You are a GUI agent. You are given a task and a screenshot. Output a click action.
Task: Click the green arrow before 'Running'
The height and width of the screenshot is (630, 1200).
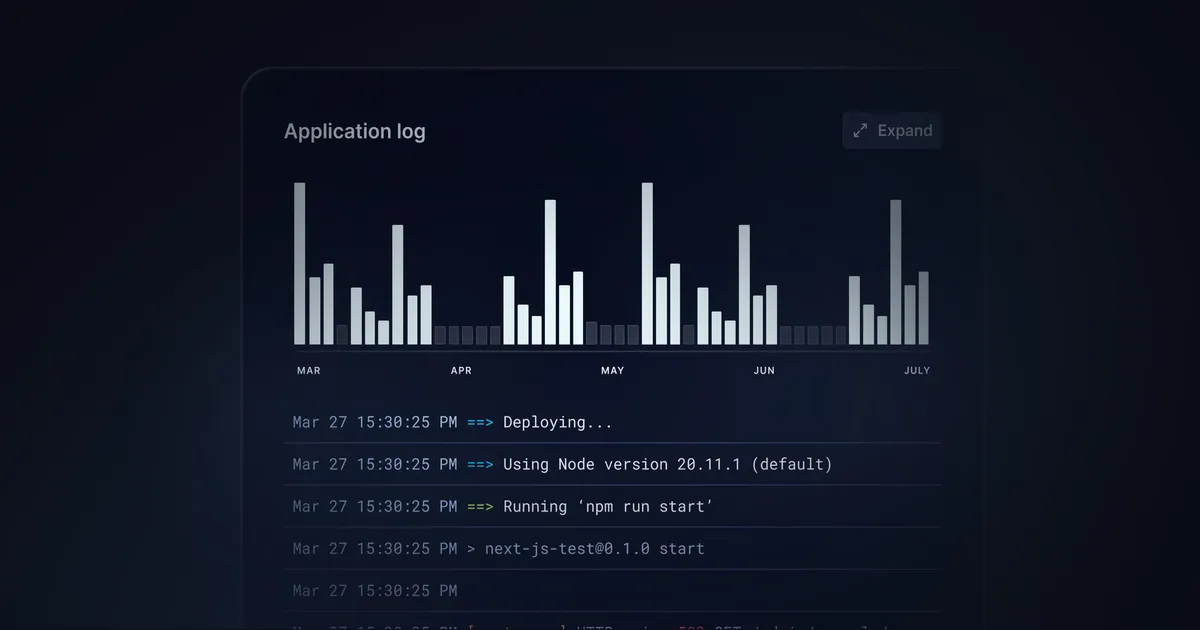[x=480, y=507]
